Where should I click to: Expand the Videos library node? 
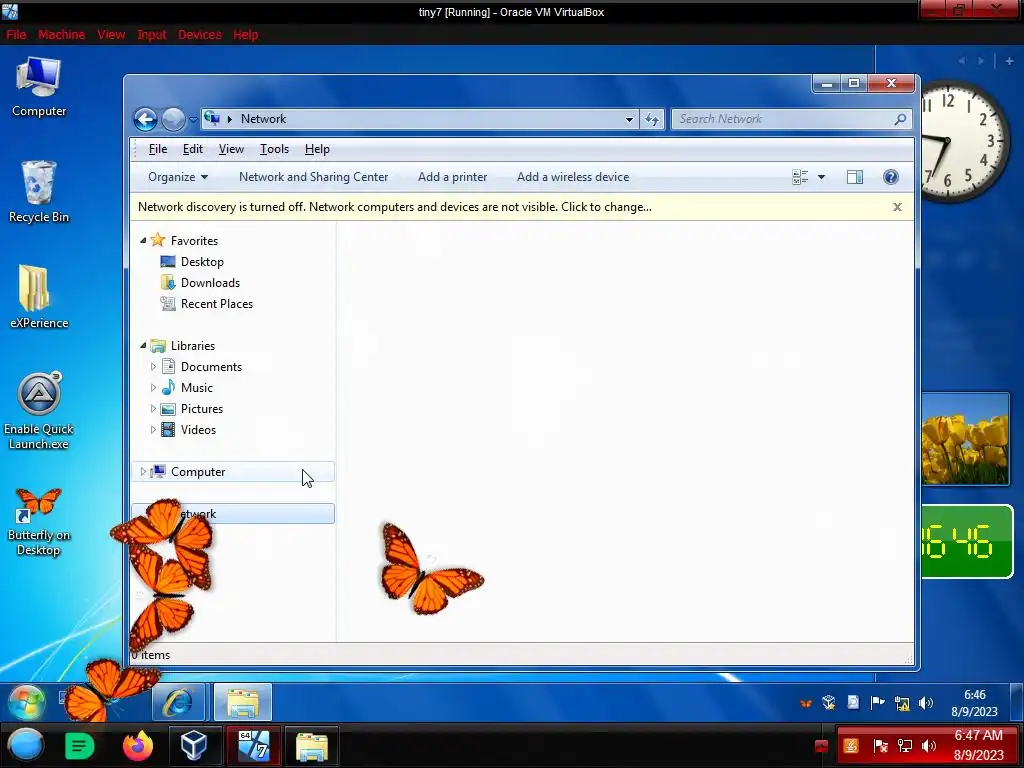point(153,430)
